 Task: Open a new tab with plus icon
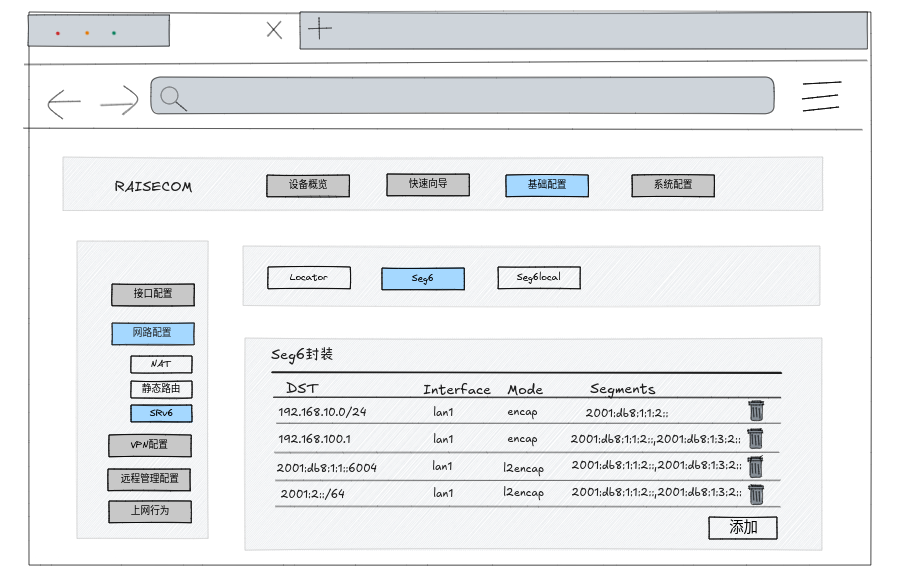pyautogui.click(x=320, y=28)
